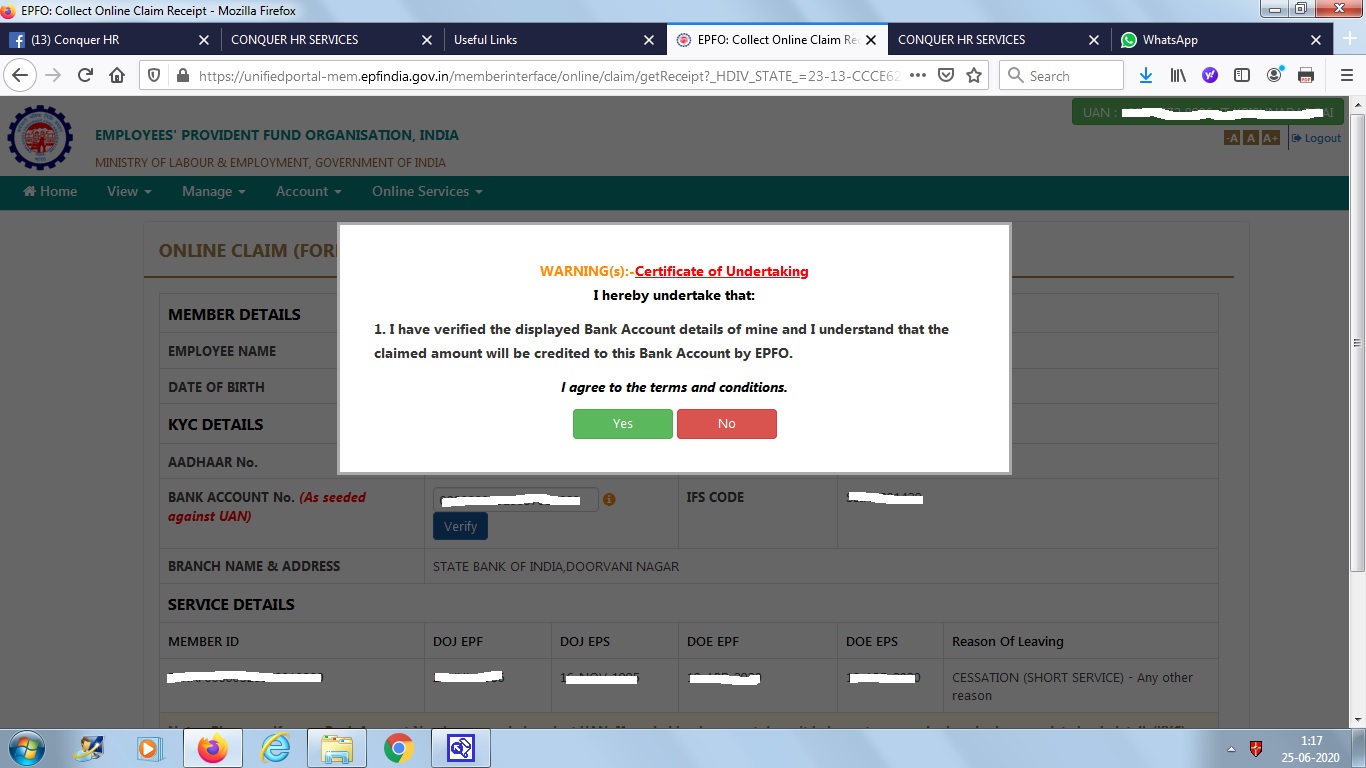Open Firefox from the taskbar
This screenshot has height=768, width=1366.
[x=212, y=748]
